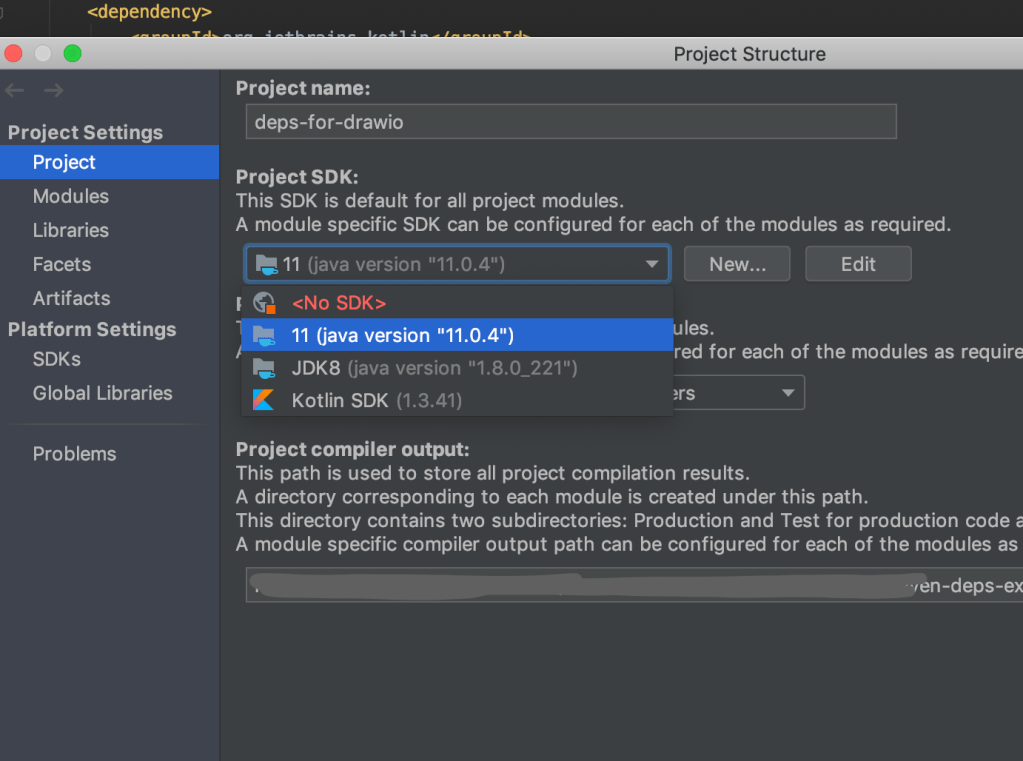
Task: Select the <No SDK> option
Action: pos(338,303)
